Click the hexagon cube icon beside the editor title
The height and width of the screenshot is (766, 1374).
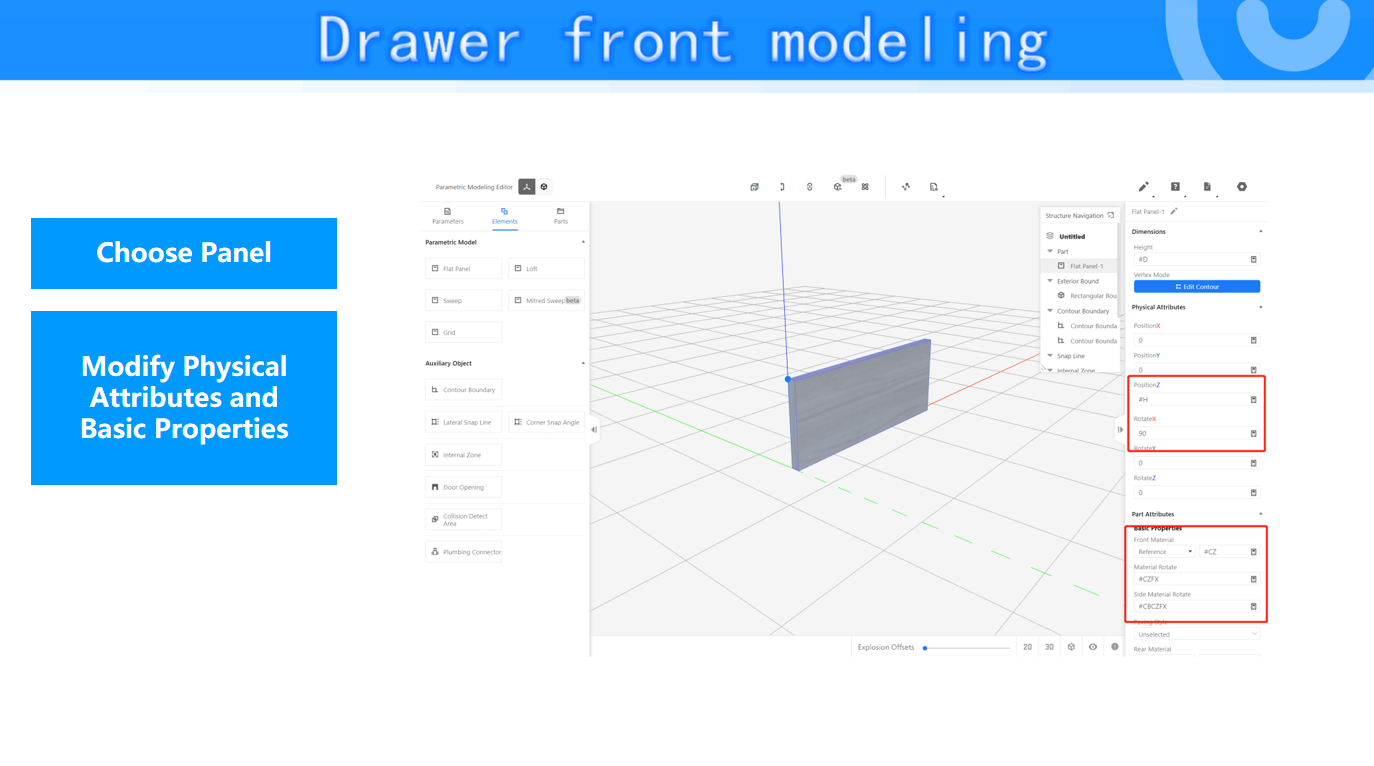(544, 187)
